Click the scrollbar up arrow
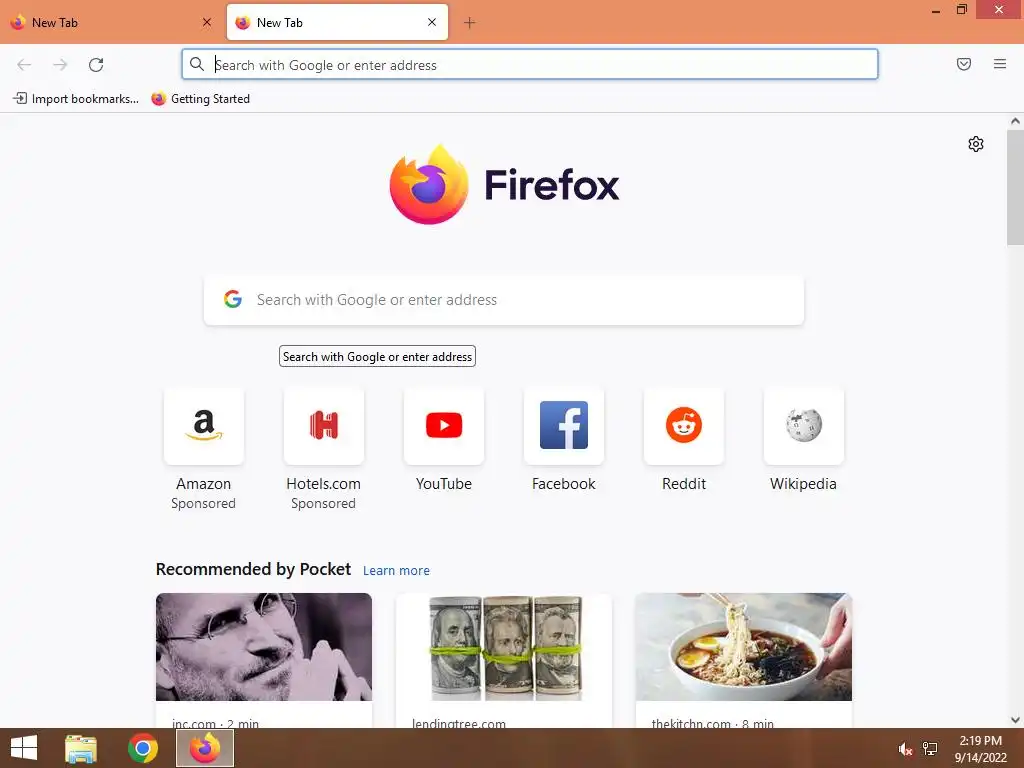 tap(1015, 121)
